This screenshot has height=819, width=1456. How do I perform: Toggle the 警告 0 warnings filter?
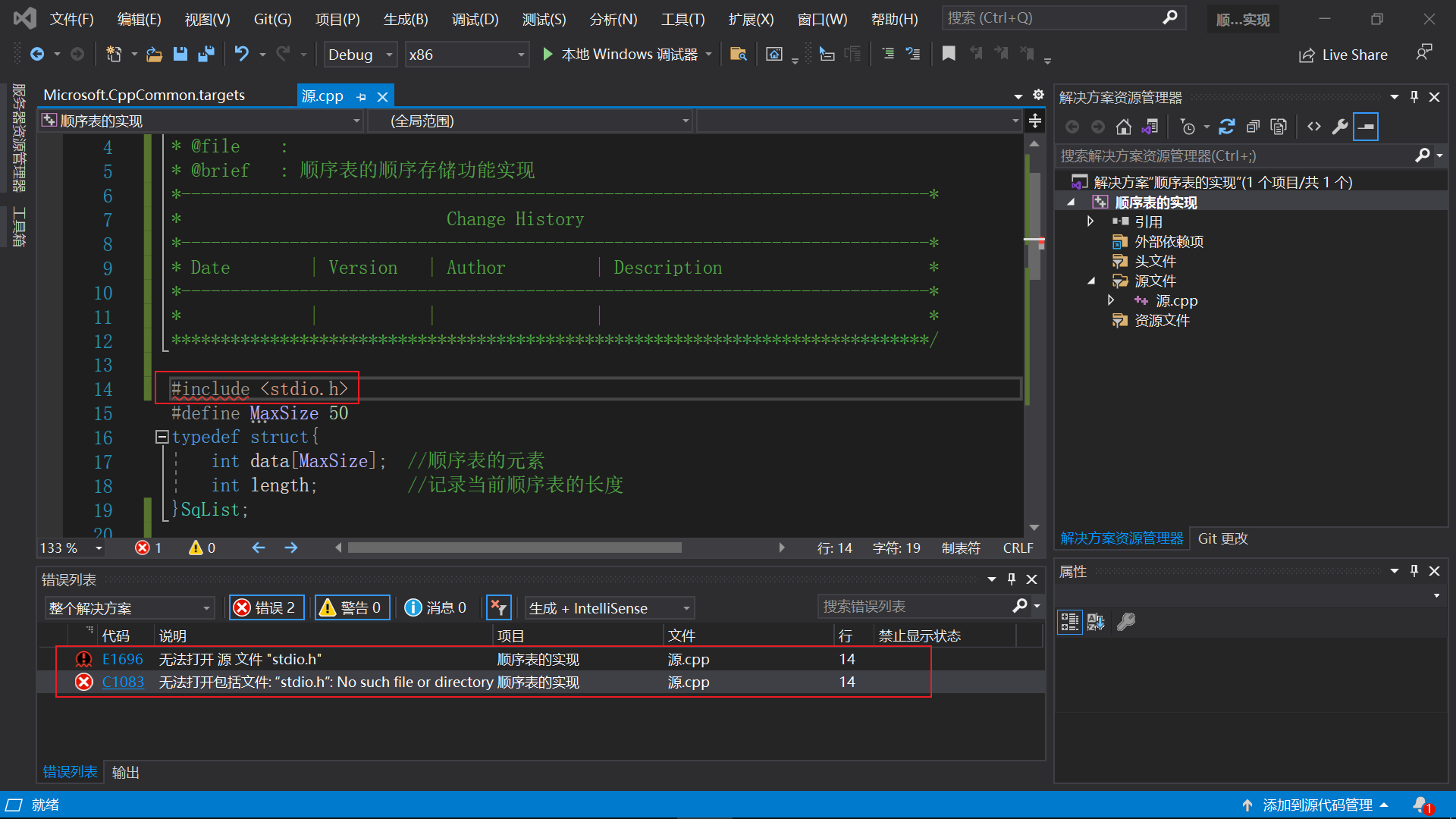click(x=352, y=607)
